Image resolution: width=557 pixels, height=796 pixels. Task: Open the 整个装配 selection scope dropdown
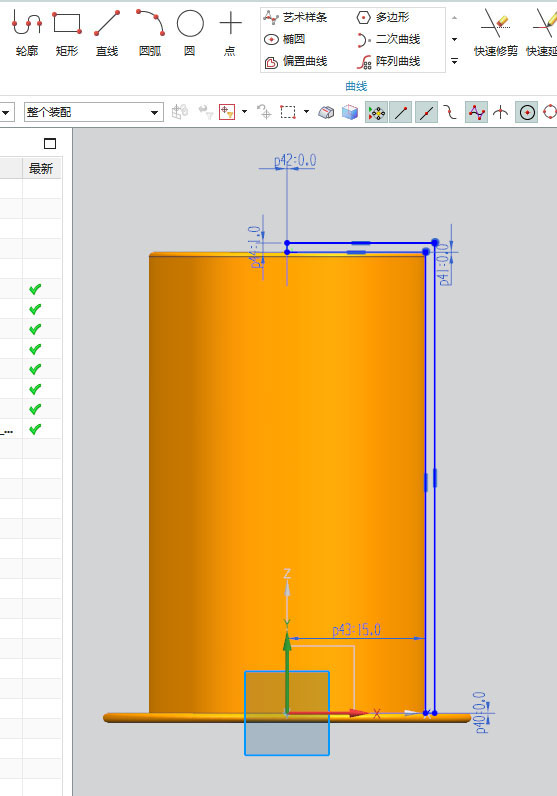point(94,112)
